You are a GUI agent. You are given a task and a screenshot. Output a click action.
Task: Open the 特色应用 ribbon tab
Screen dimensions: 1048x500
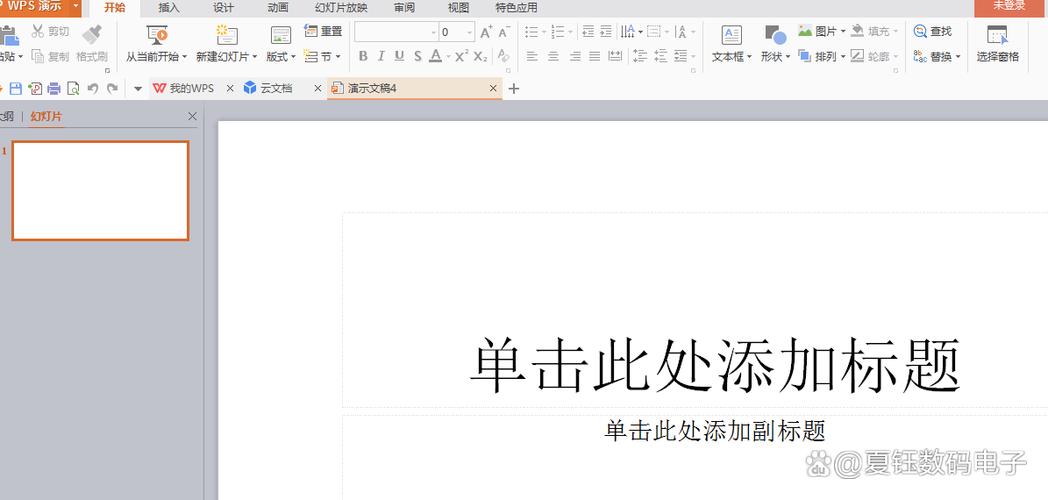click(516, 8)
